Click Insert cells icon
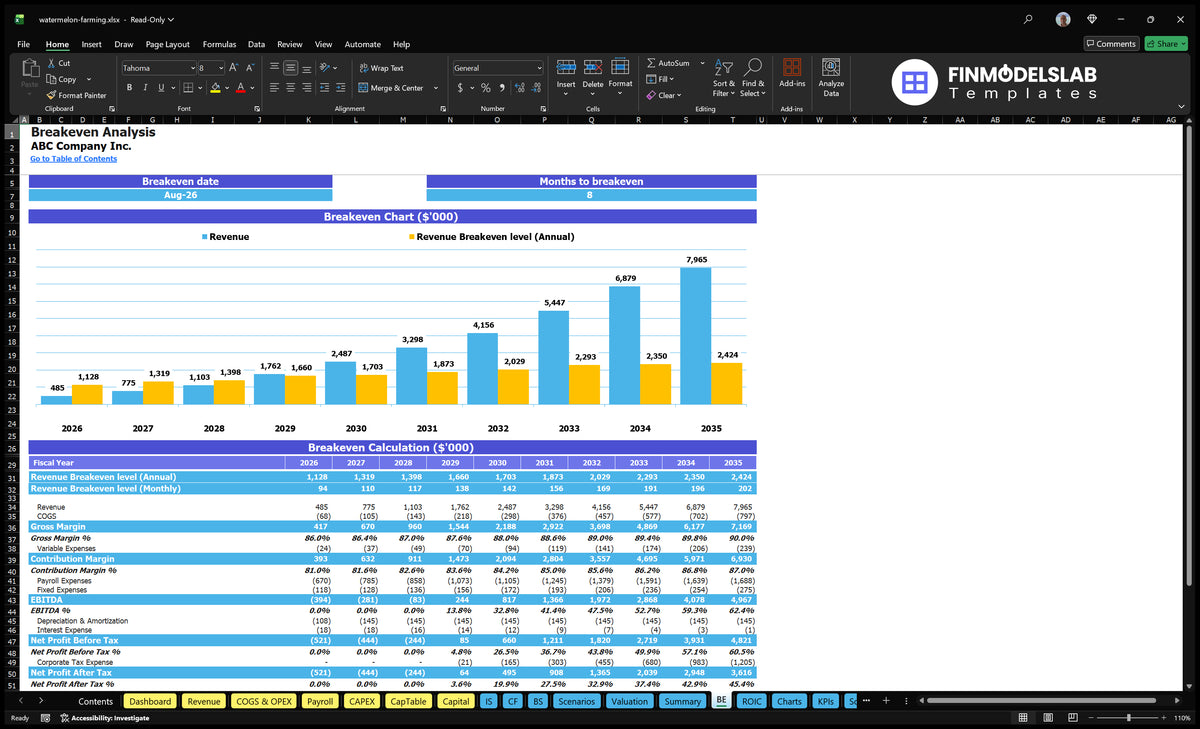The width and height of the screenshot is (1200, 729). pyautogui.click(x=566, y=67)
